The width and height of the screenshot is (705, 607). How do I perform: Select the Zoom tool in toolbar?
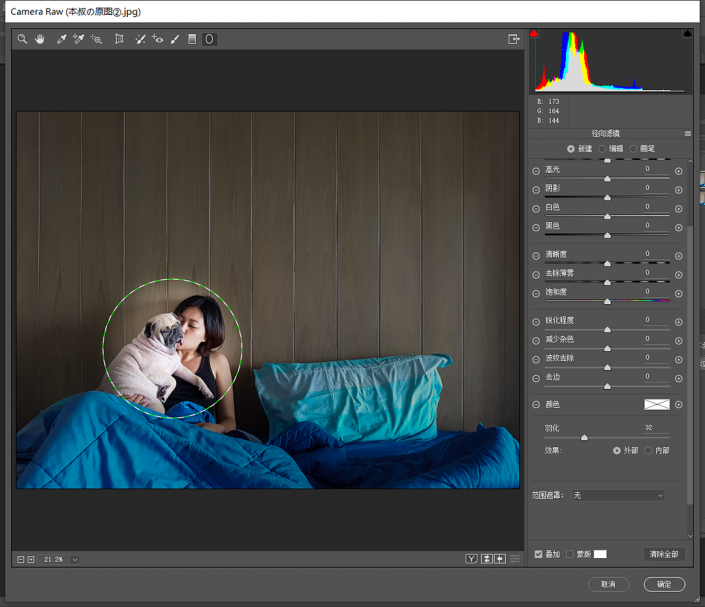pyautogui.click(x=22, y=39)
